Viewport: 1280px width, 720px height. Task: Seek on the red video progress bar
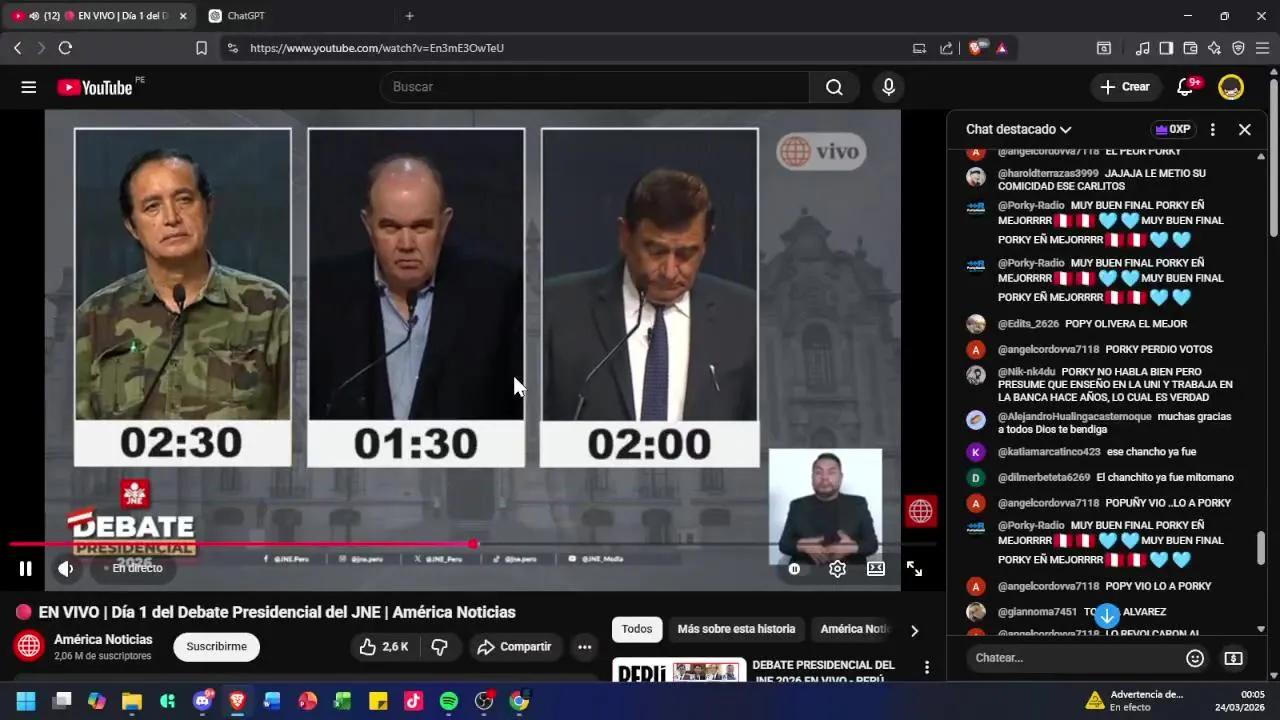tap(473, 544)
